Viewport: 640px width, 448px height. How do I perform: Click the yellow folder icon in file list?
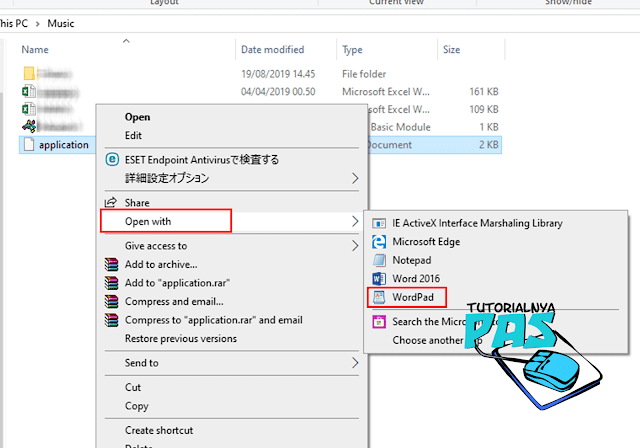coord(29,73)
